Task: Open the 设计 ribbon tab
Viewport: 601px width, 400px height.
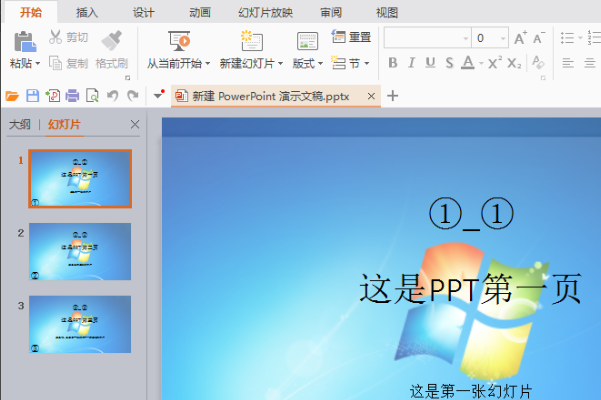Action: click(143, 13)
